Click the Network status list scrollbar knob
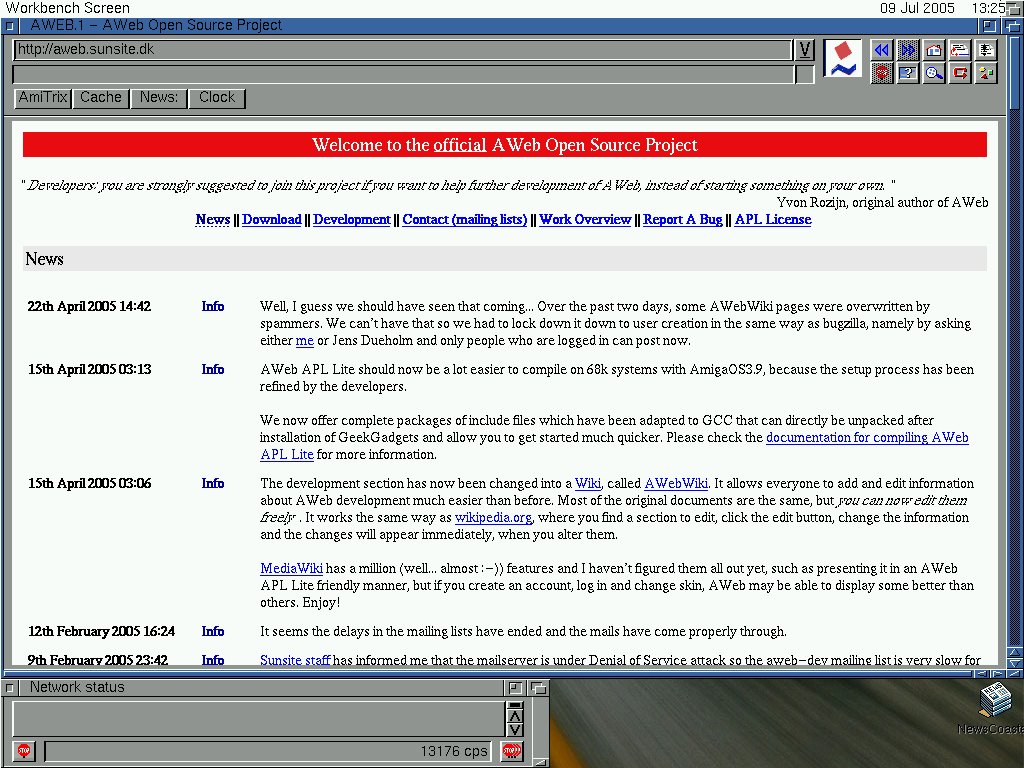This screenshot has height=768, width=1024. click(515, 705)
